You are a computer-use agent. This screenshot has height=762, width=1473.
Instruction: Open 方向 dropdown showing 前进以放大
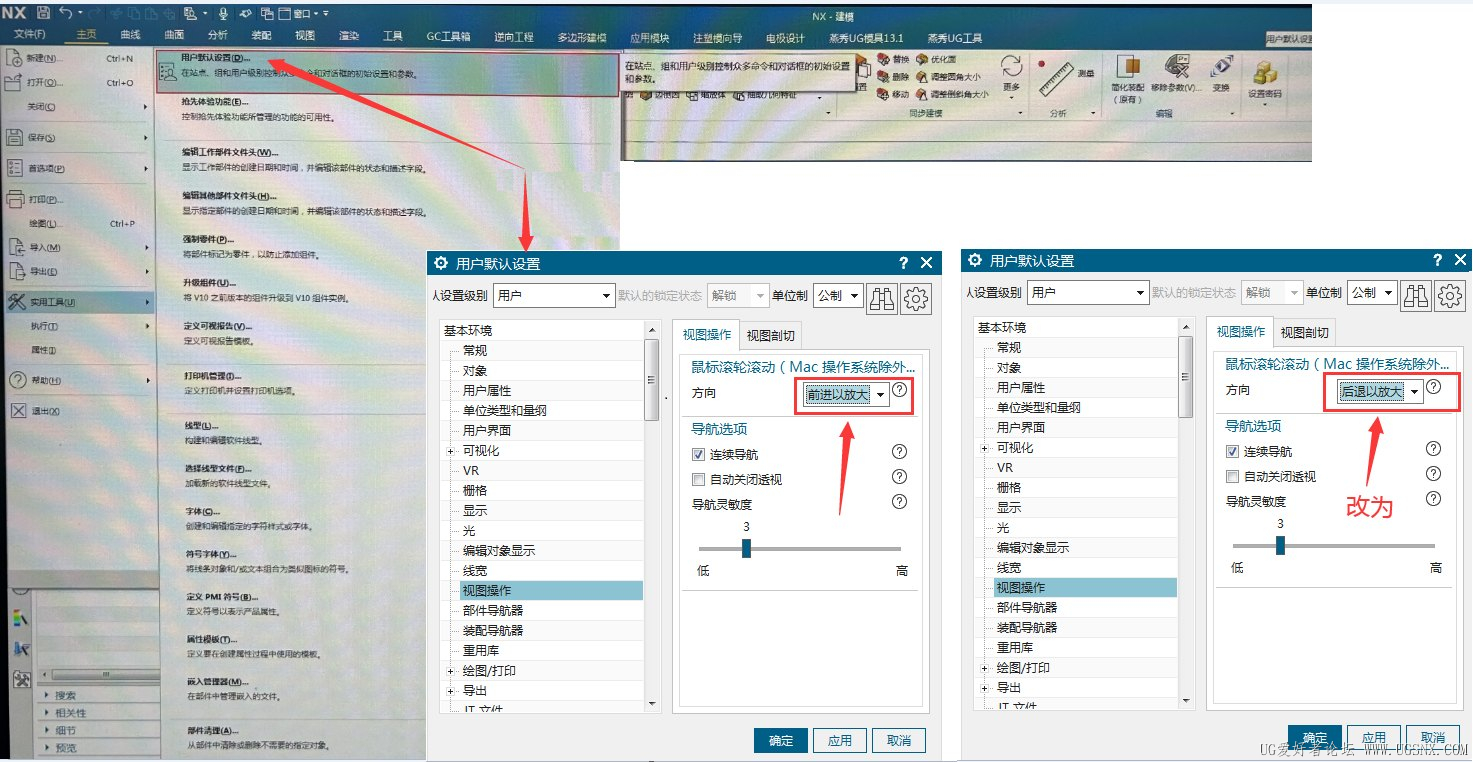846,395
